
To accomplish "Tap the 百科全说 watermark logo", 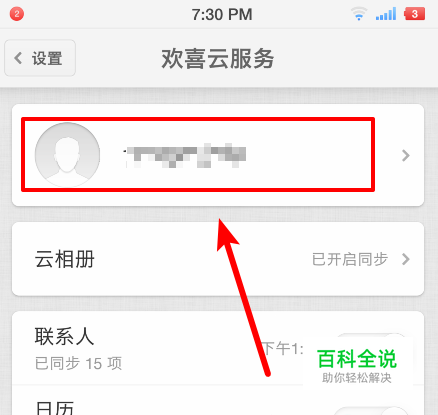I will [357, 366].
